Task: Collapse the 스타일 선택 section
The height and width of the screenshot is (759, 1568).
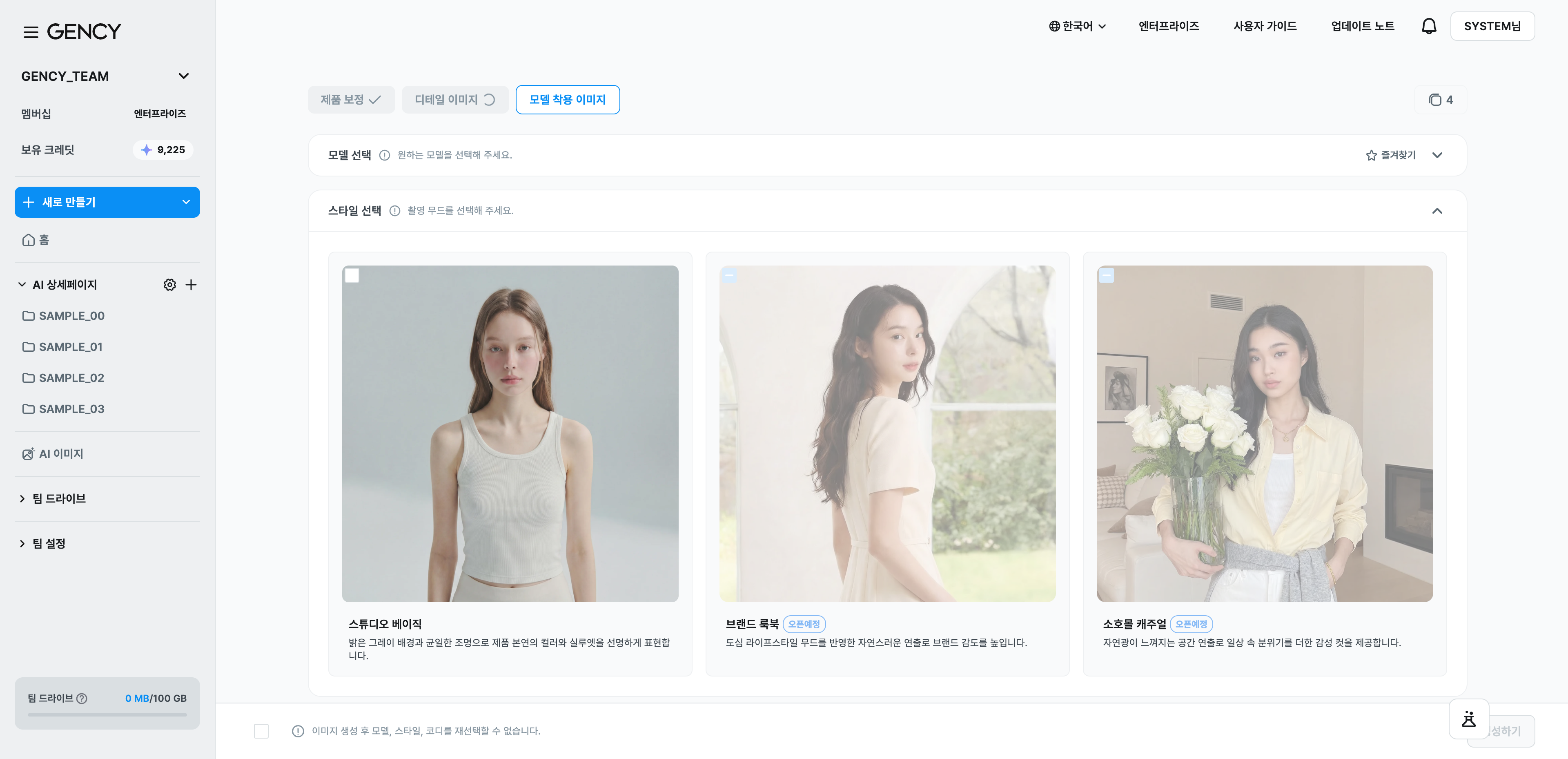Action: [1437, 211]
